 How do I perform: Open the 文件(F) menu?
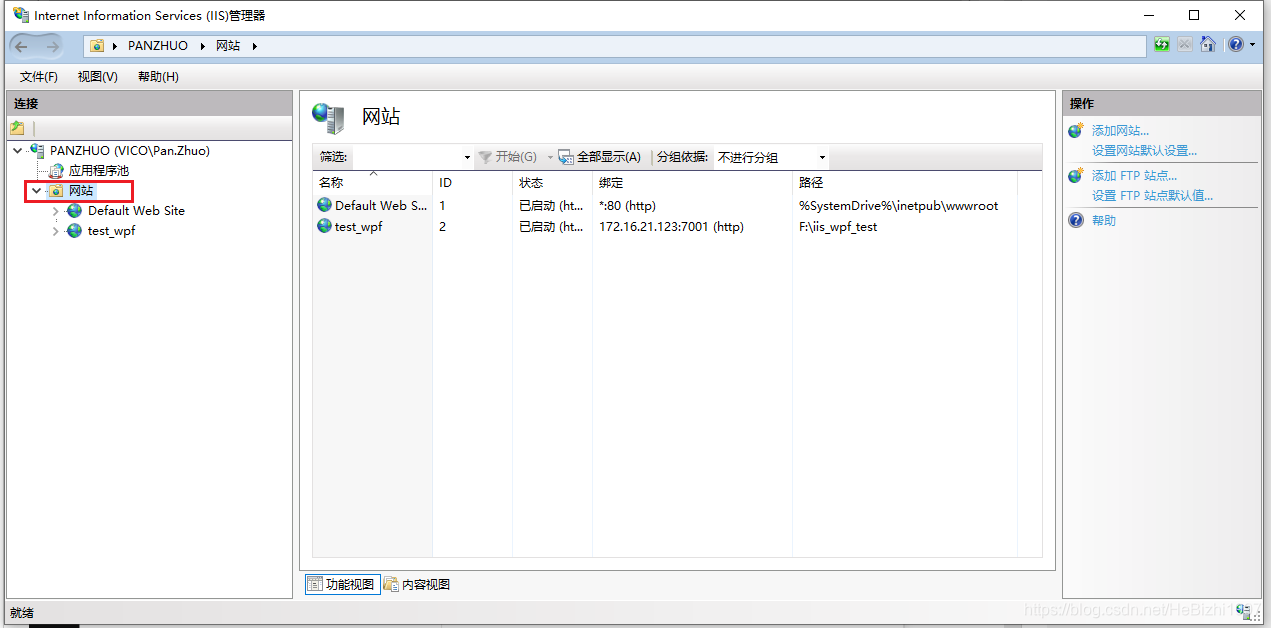(x=39, y=77)
